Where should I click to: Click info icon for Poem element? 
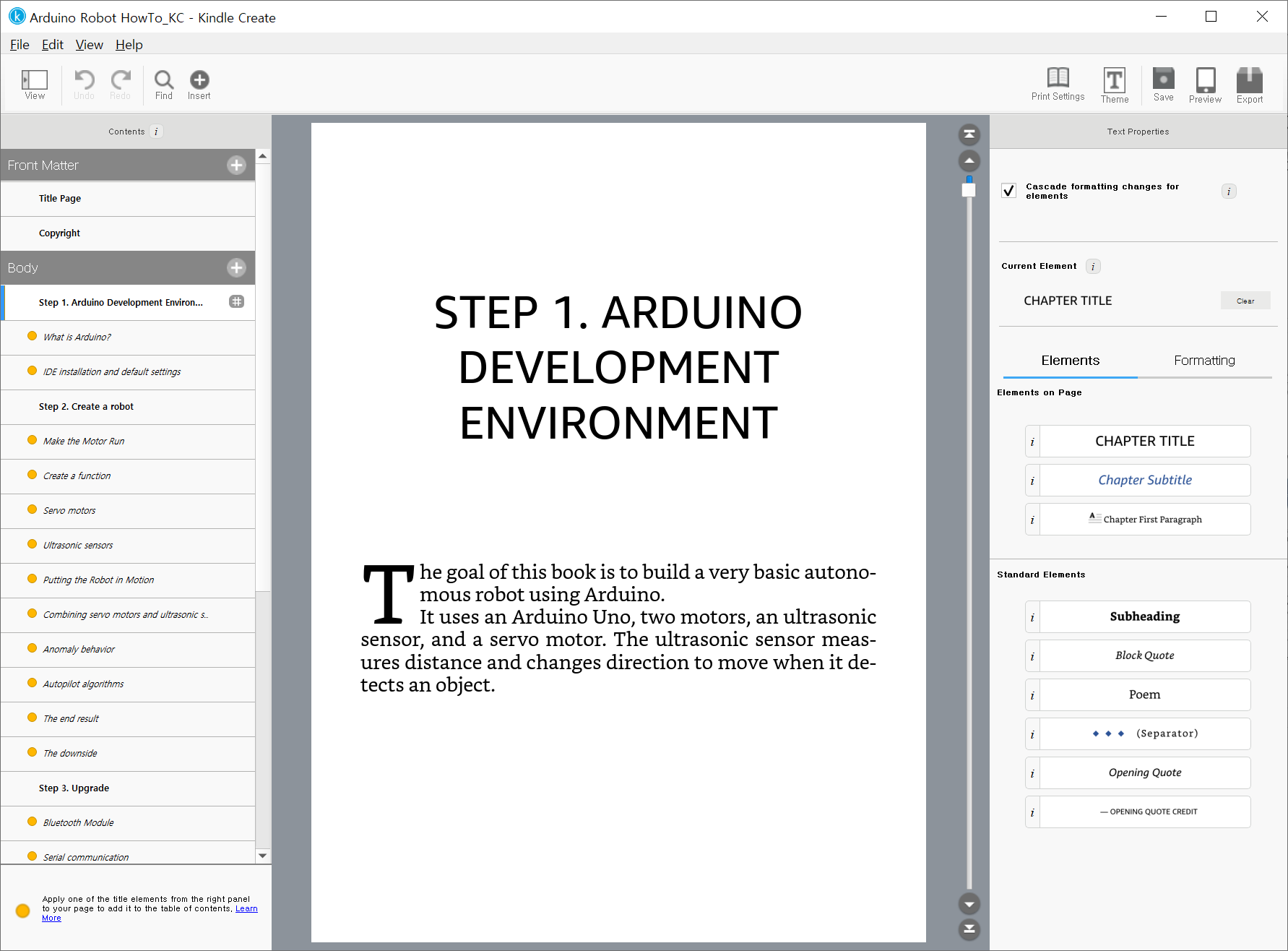(1032, 695)
